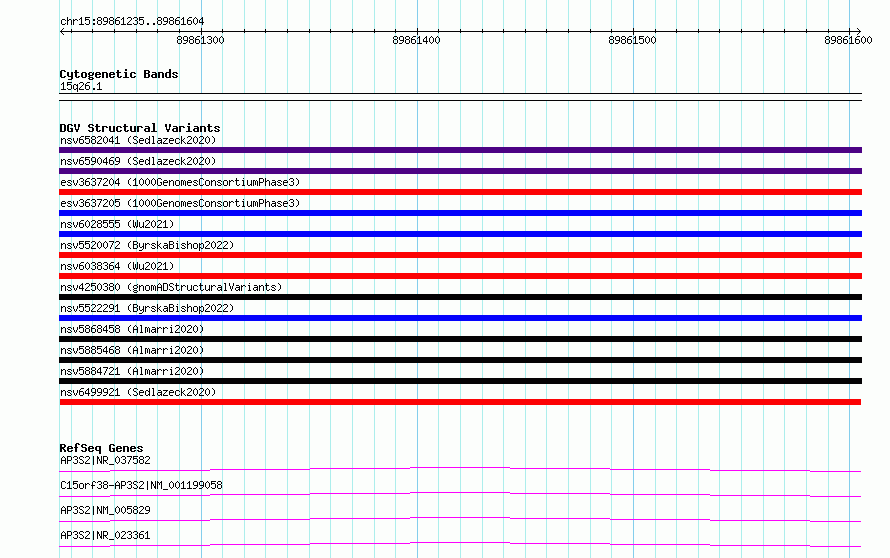The width and height of the screenshot is (890, 558).
Task: Click the 89861600 ruler tick label
Action: pos(848,40)
